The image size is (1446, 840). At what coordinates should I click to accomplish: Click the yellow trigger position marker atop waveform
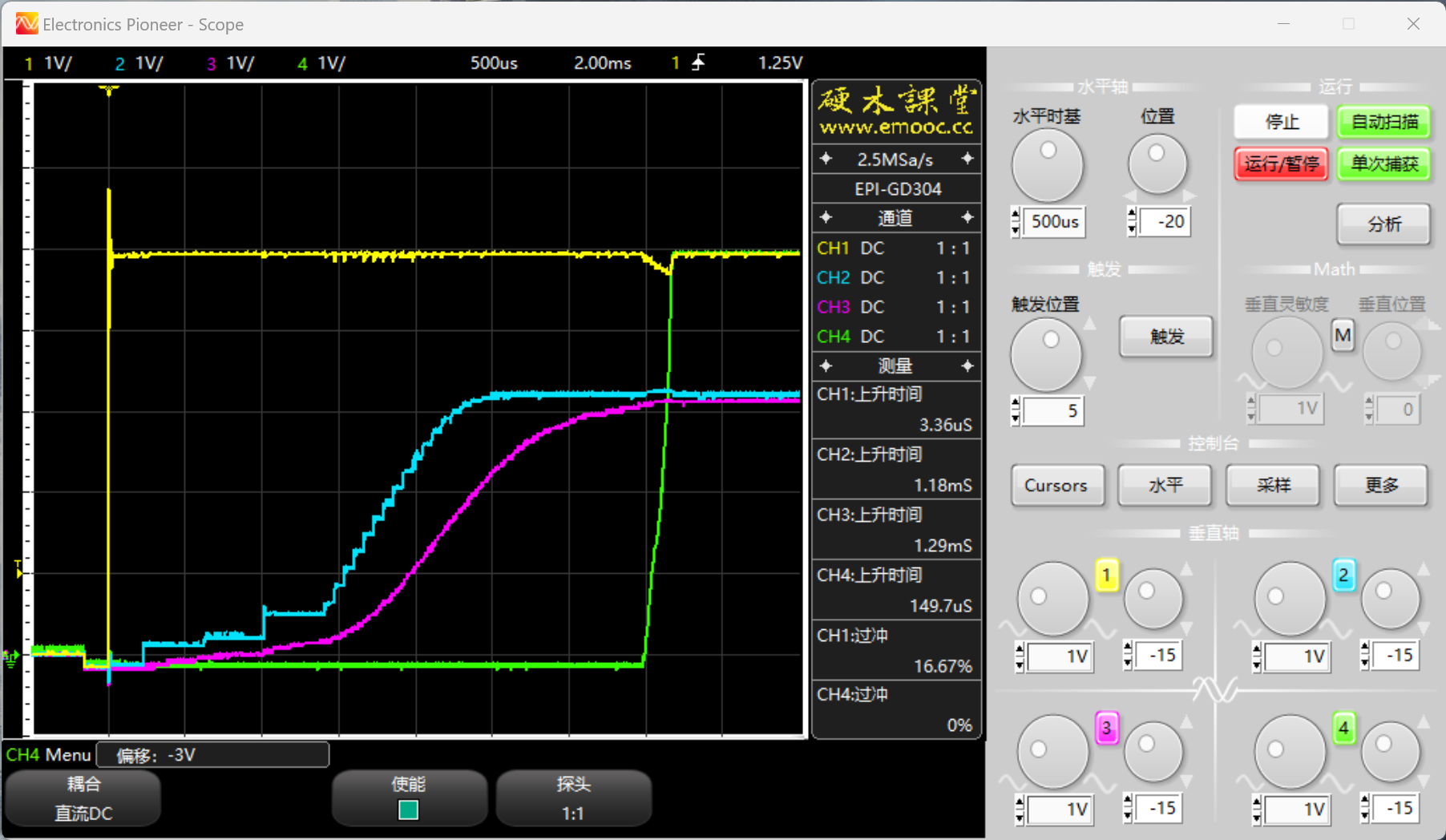[109, 90]
